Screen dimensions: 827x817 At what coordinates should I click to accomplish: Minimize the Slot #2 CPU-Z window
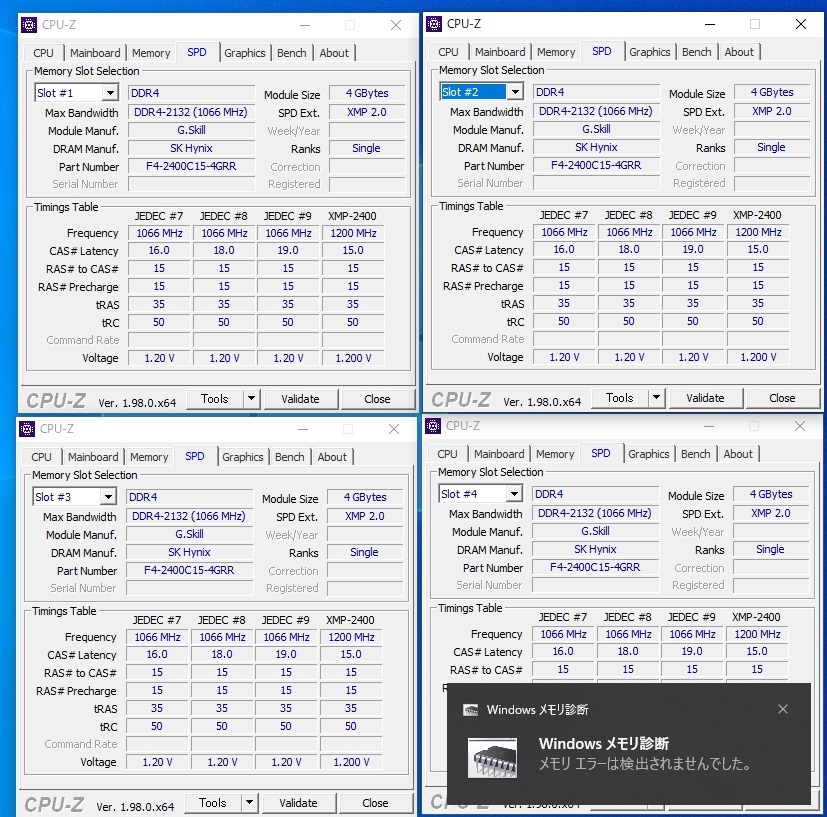[710, 24]
